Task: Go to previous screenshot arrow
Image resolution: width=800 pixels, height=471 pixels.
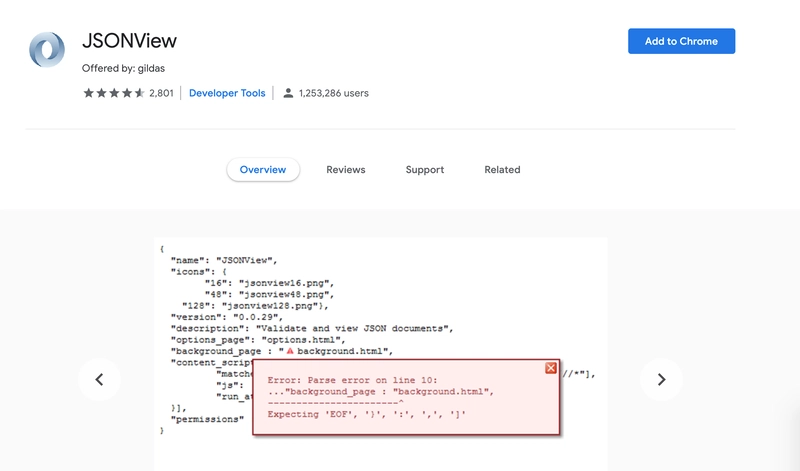Action: (99, 380)
